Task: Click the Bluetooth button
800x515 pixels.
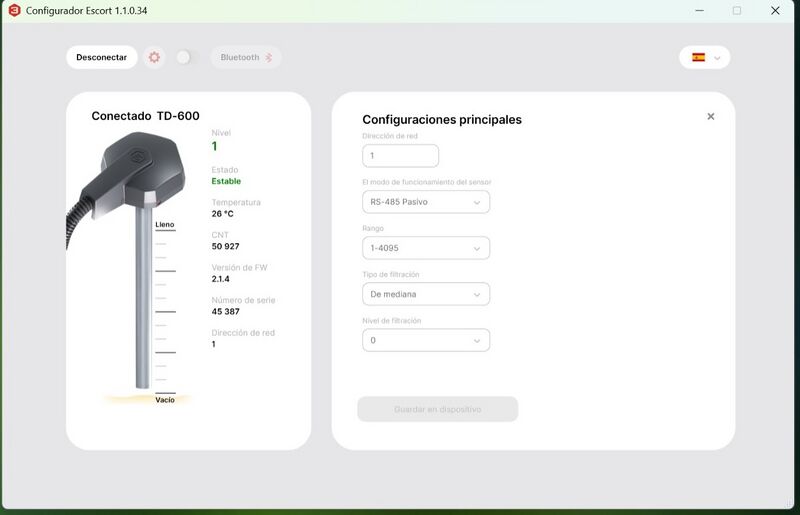Action: tap(246, 57)
